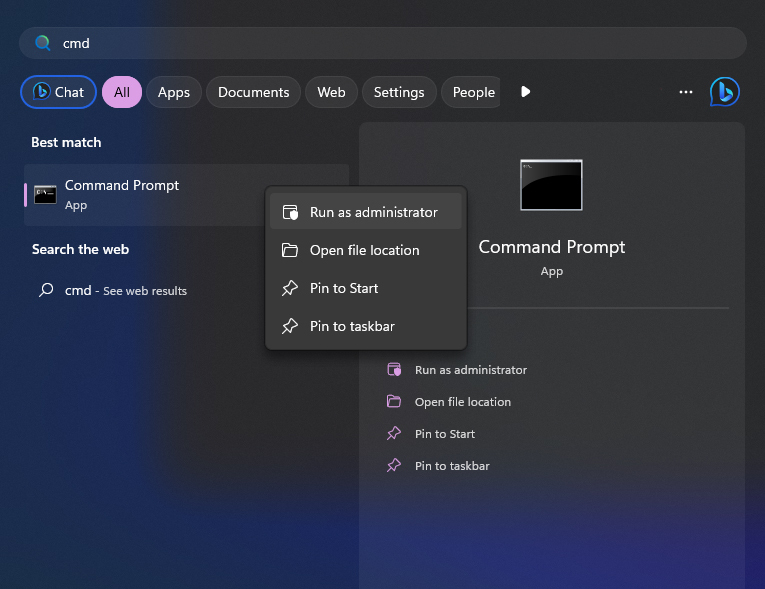Click the search magnifier icon beside cmd
Screen dimensions: 765x589
(43, 43)
